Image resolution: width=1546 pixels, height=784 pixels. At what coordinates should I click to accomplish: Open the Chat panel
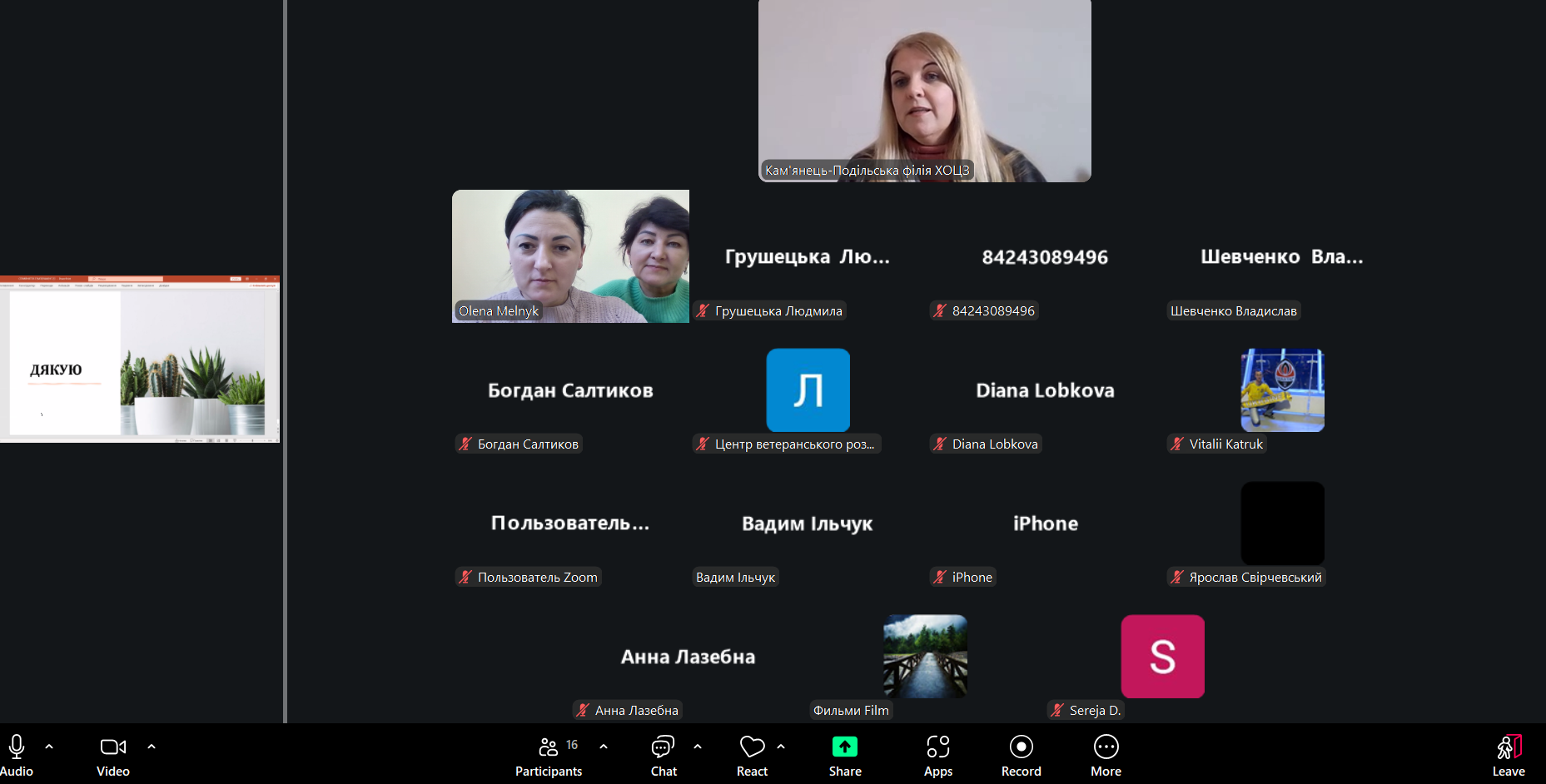(x=663, y=747)
